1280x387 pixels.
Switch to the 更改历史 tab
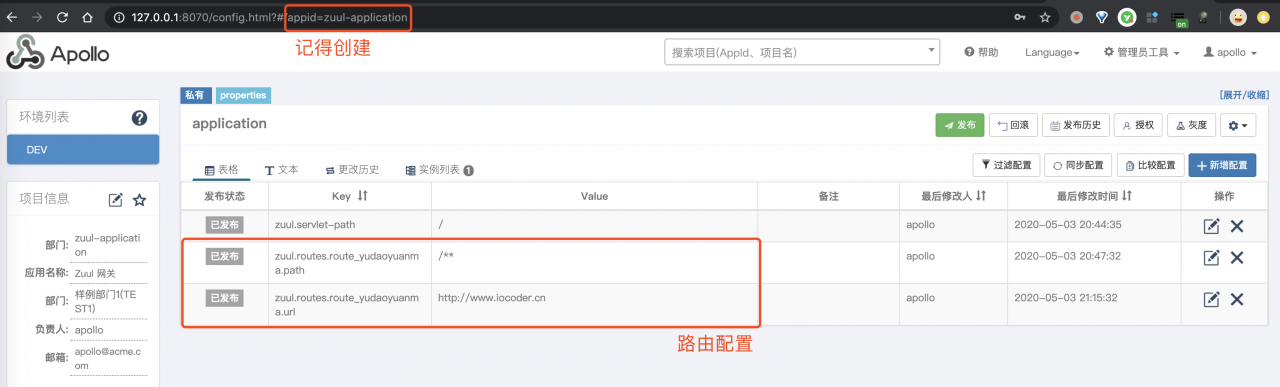[352, 170]
